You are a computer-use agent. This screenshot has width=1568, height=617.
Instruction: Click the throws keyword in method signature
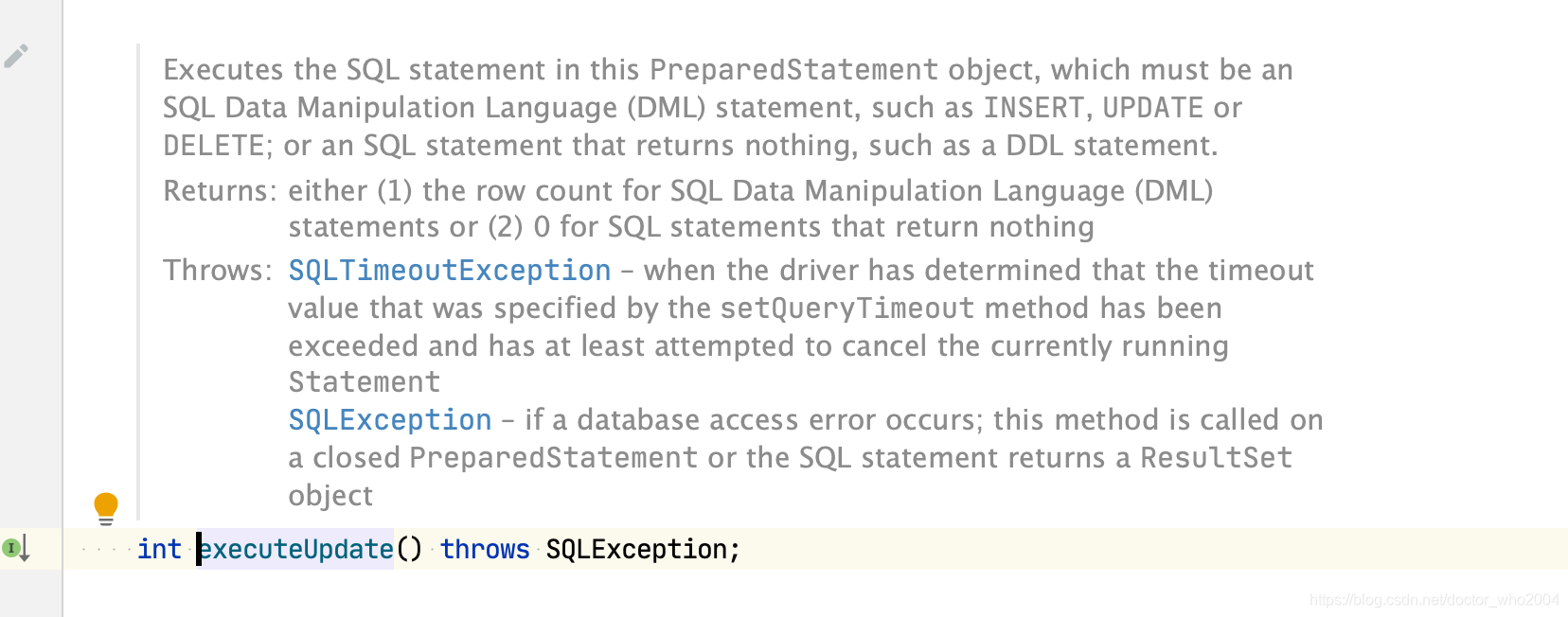tap(485, 549)
